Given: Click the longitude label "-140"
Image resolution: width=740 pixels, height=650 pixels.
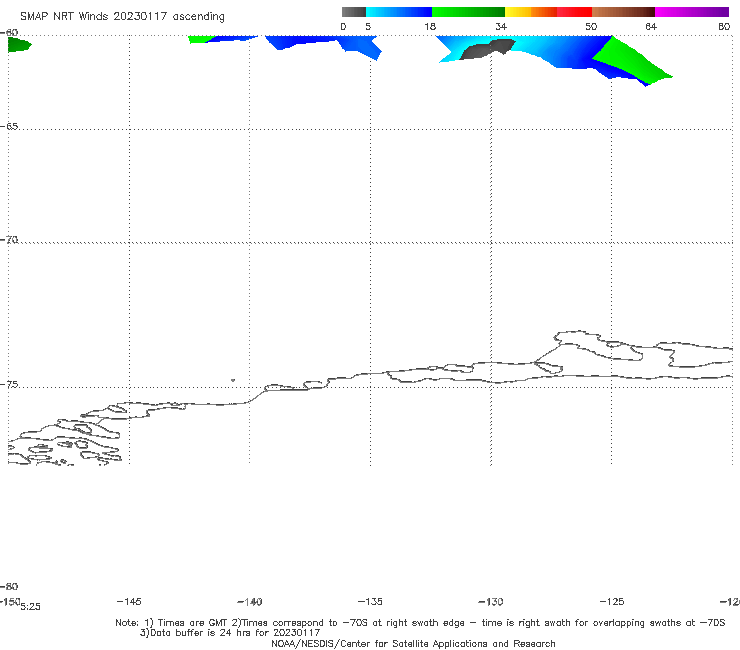Looking at the screenshot, I should 250,601.
